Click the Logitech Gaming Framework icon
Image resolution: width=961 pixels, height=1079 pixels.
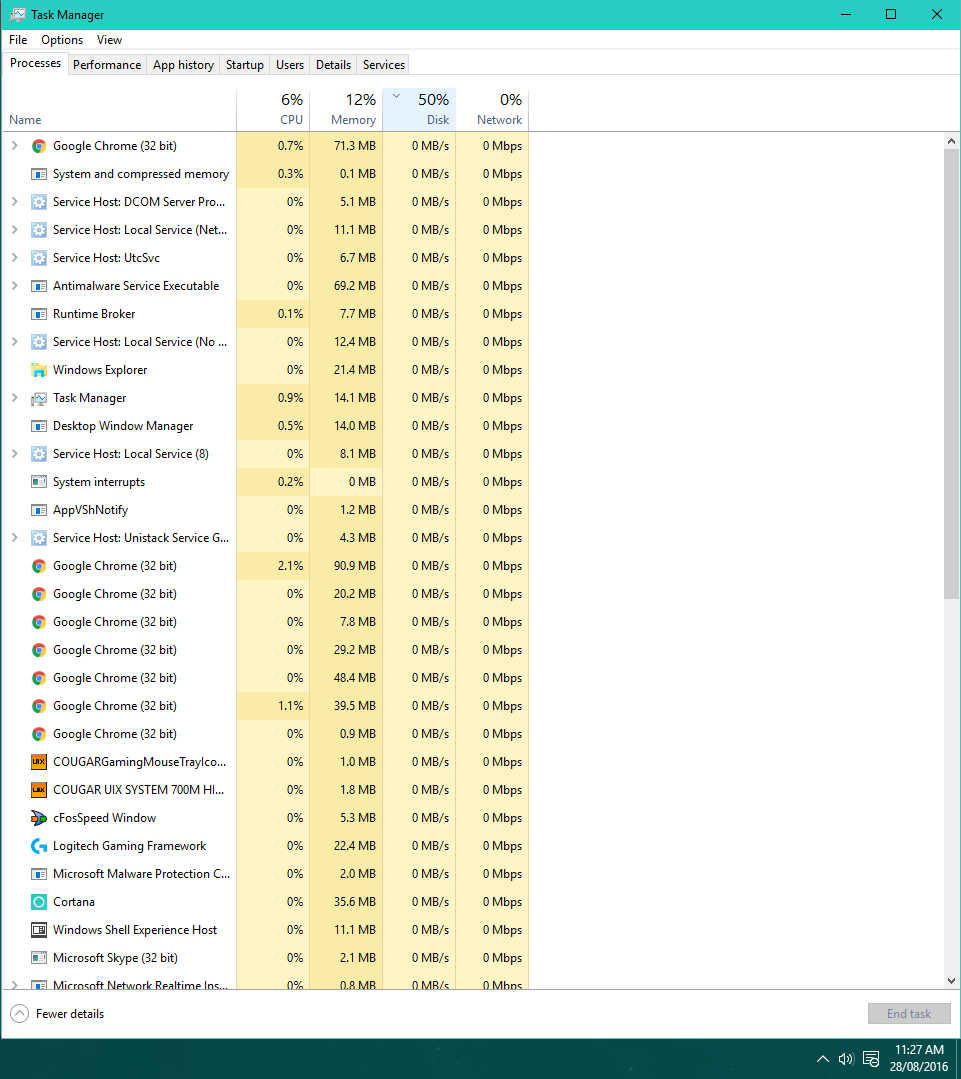[x=39, y=846]
